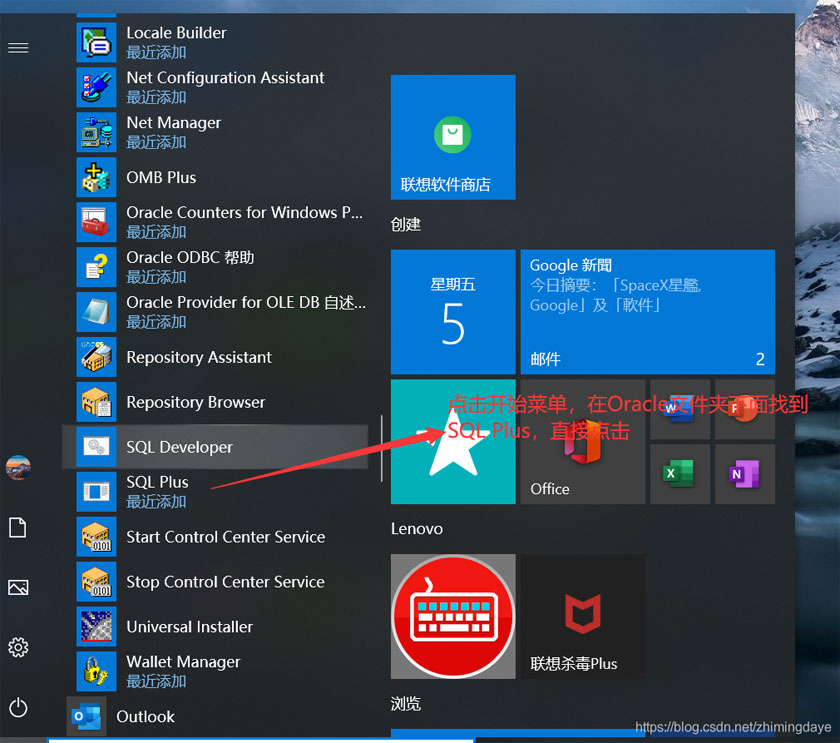Viewport: 840px width, 743px height.
Task: Open Net Manager icon
Action: [x=97, y=132]
